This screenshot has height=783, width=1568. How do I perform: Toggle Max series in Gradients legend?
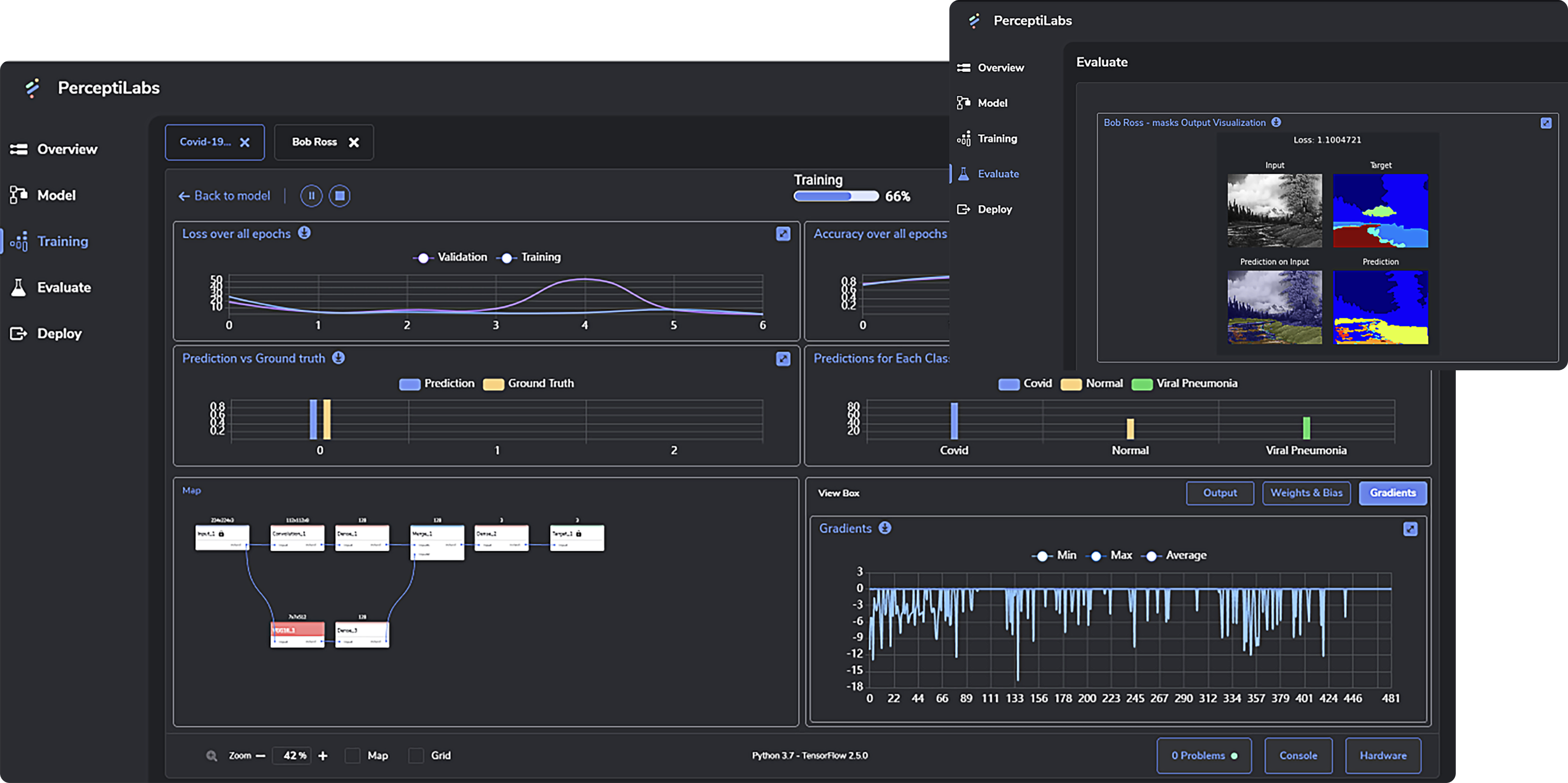point(1108,556)
